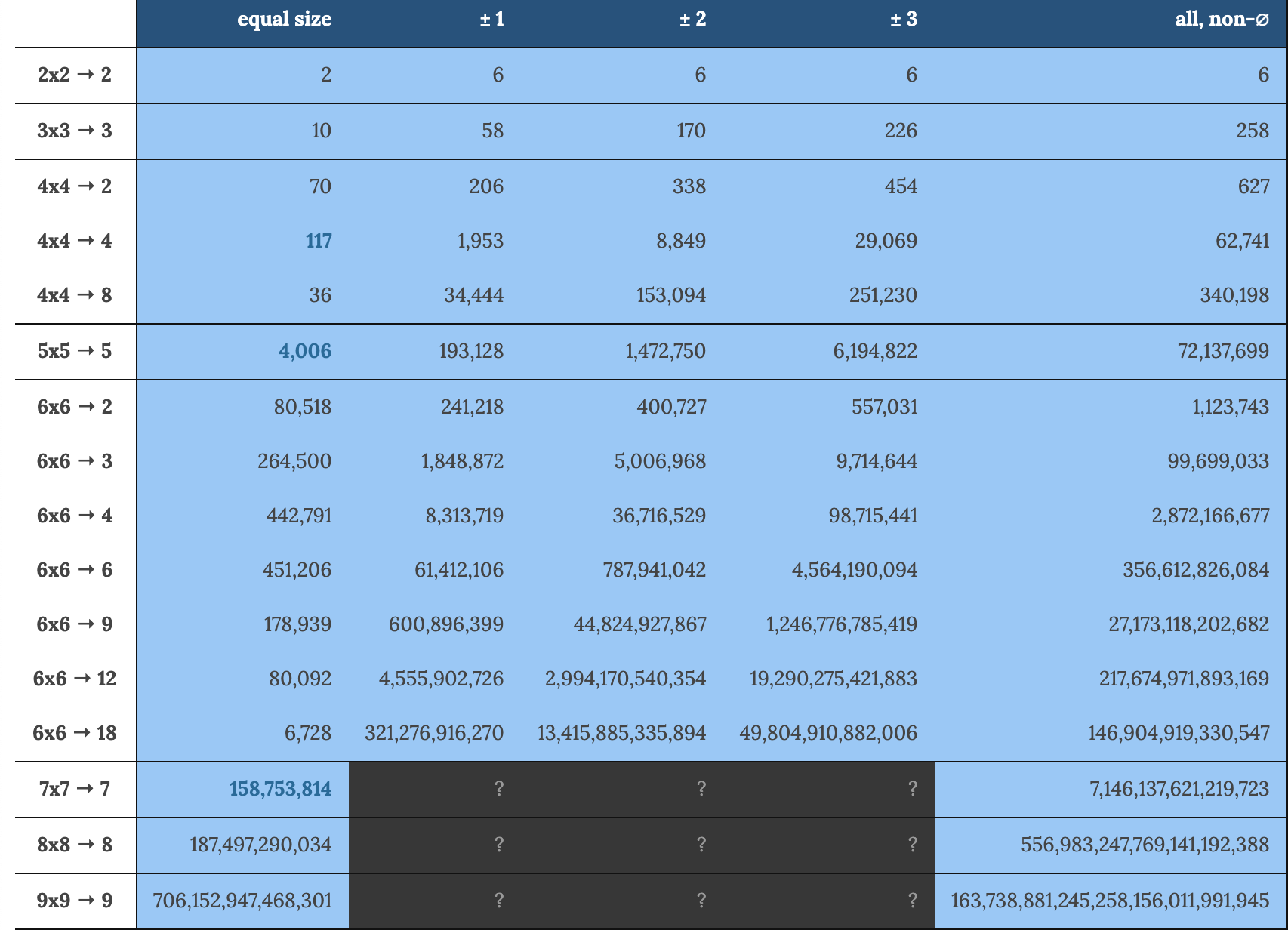The height and width of the screenshot is (930, 1288).
Task: Click the value 356,612,826,084
Action: coord(1196,570)
